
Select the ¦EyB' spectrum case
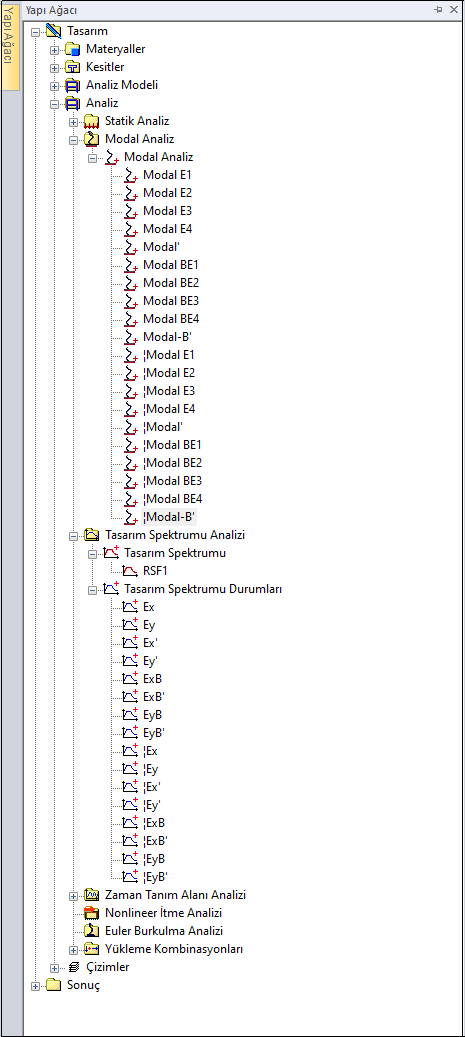(x=155, y=877)
